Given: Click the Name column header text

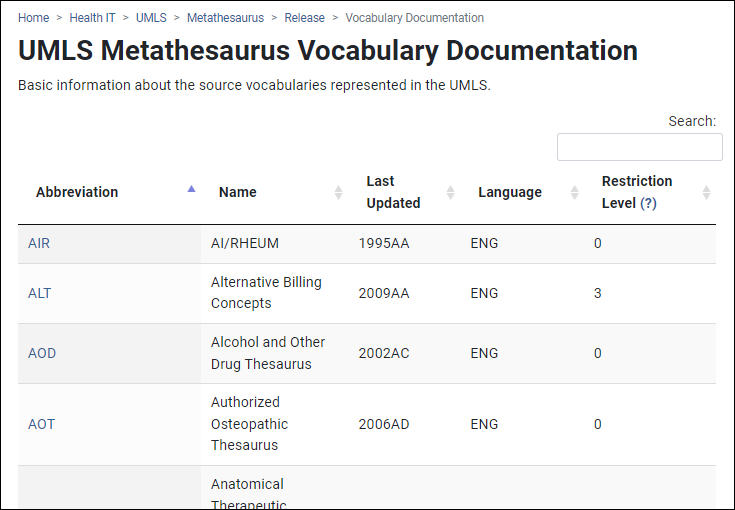Looking at the screenshot, I should coord(238,192).
